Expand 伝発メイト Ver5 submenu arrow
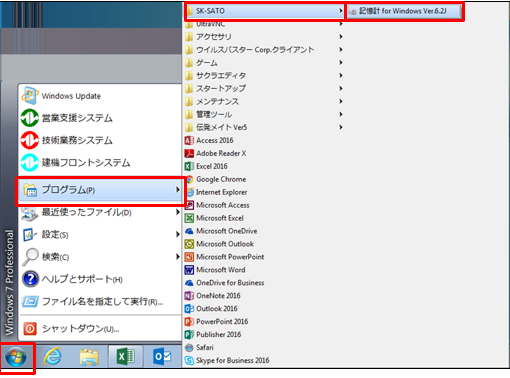This screenshot has width=510, height=378. click(x=340, y=127)
